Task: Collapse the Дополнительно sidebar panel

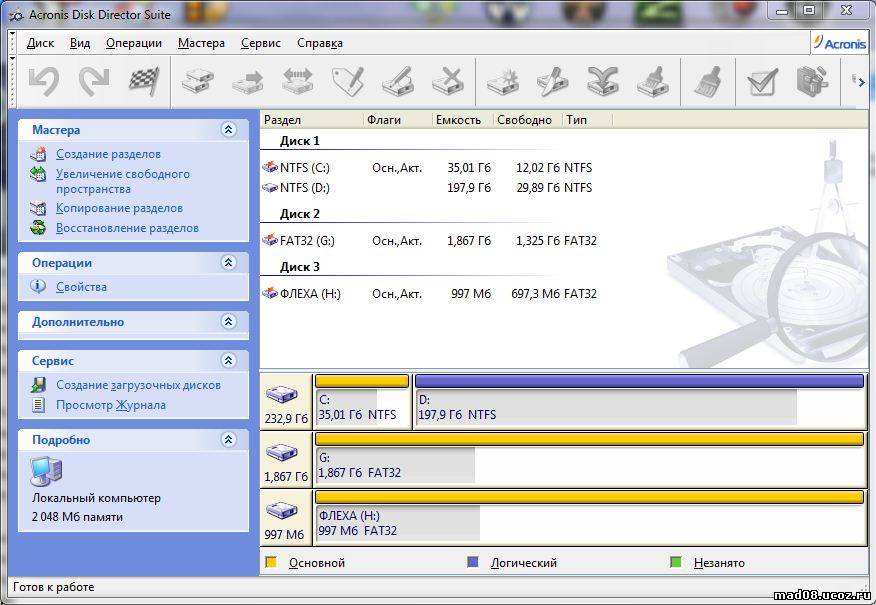Action: [228, 321]
